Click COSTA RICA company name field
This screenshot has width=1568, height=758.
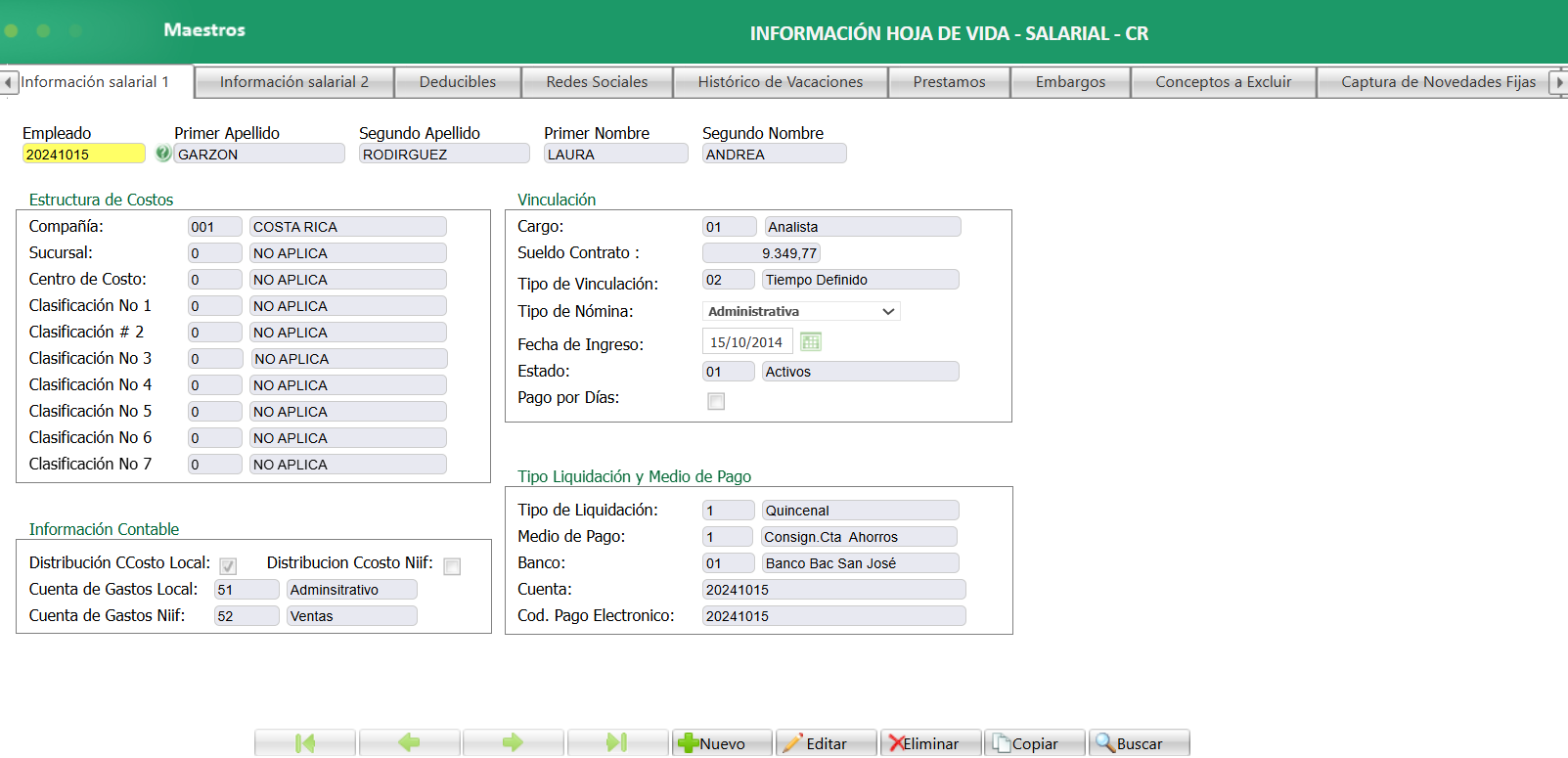pyautogui.click(x=348, y=227)
